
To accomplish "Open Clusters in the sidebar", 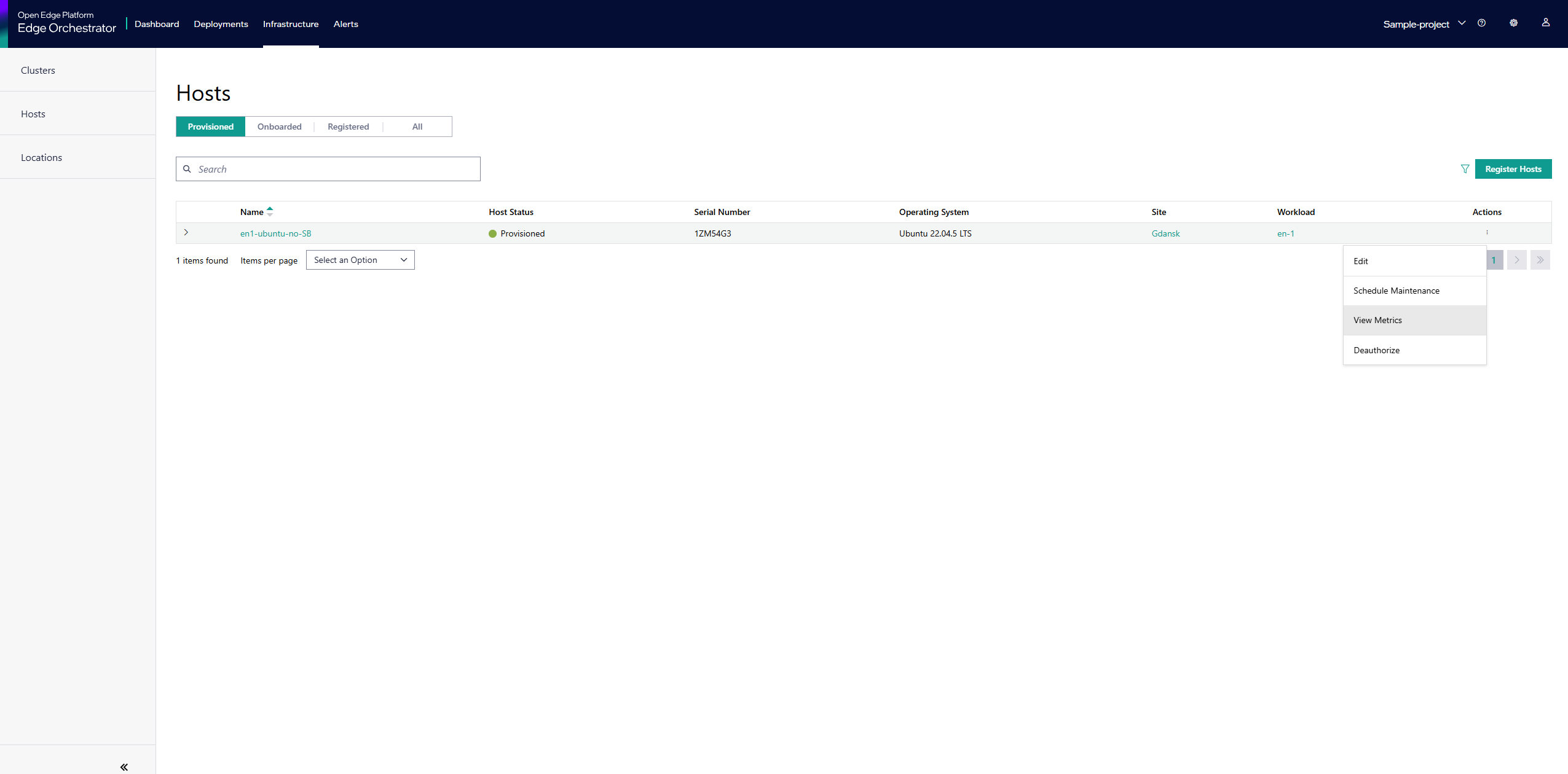I will pos(38,70).
